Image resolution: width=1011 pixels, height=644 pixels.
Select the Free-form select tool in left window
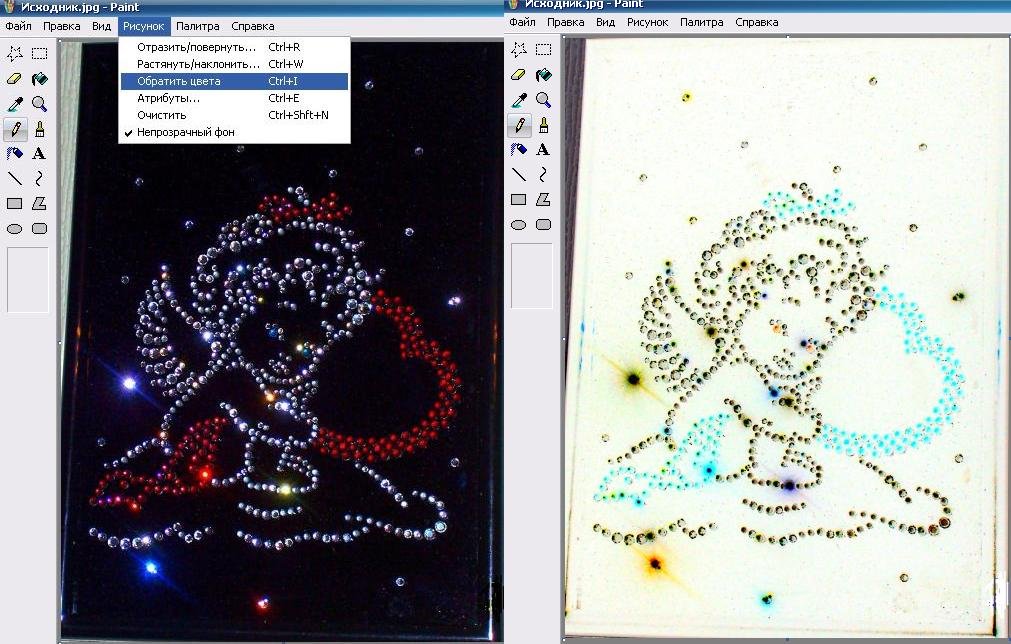(15, 53)
